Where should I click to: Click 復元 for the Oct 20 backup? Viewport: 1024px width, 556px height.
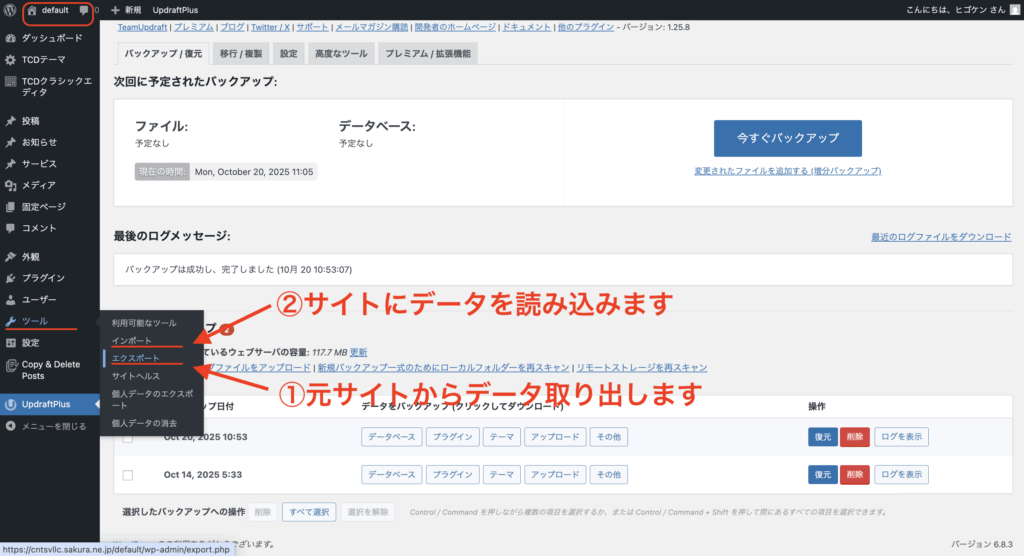822,437
